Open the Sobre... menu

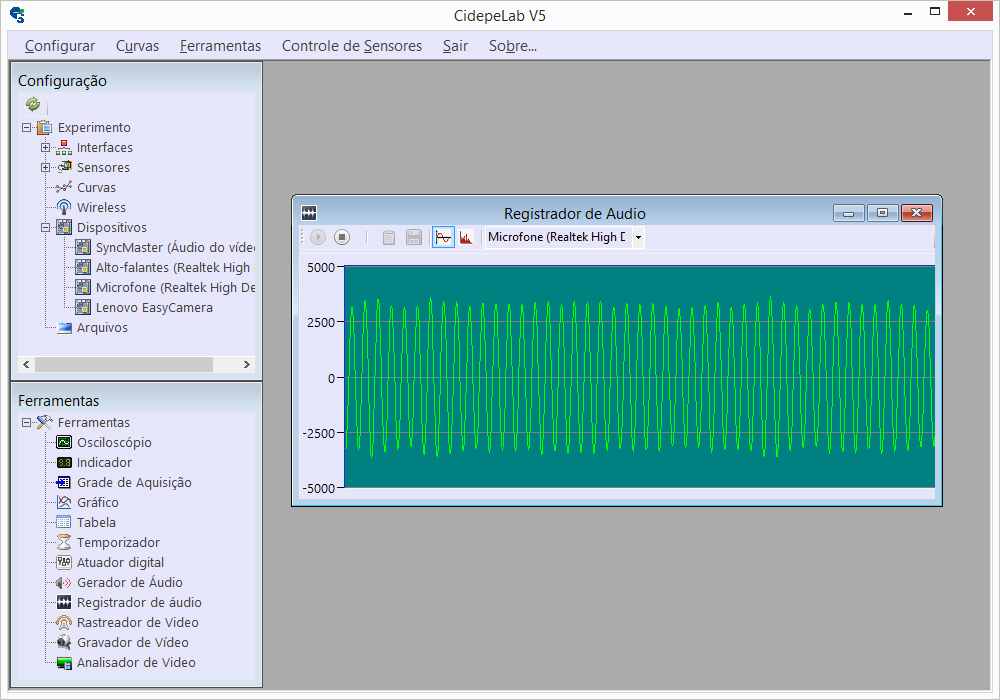pyautogui.click(x=512, y=46)
